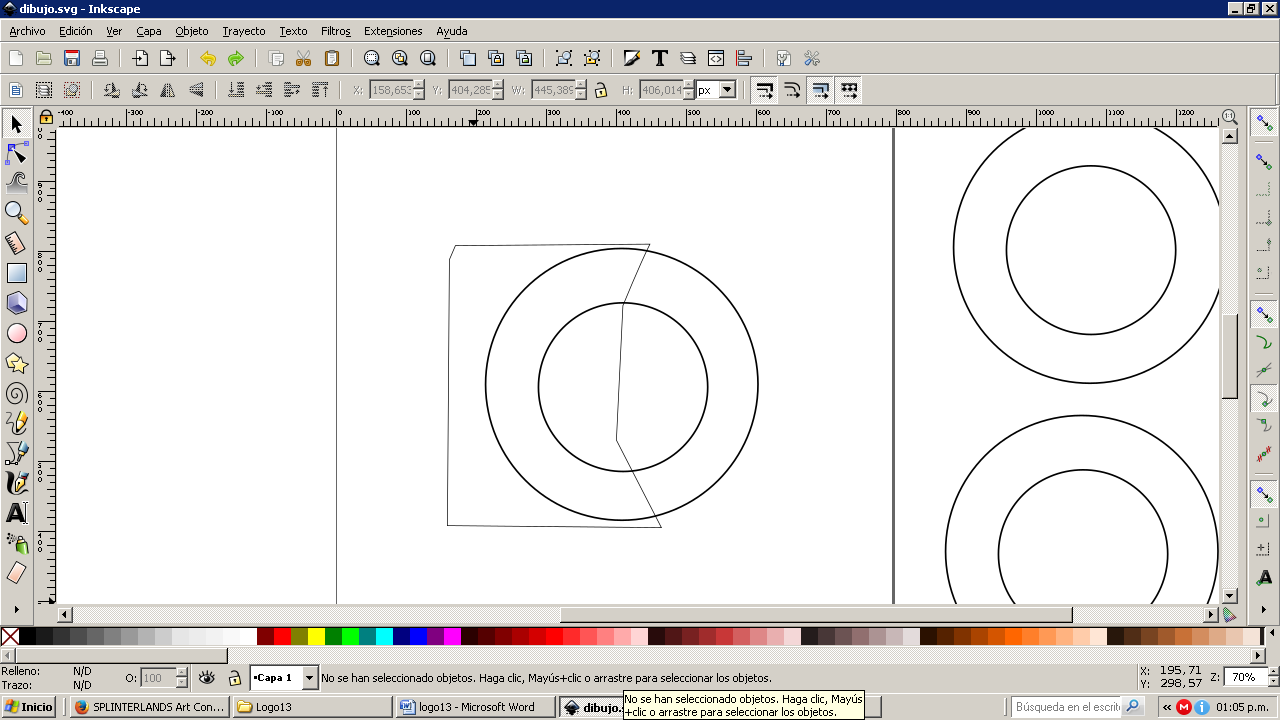Select the Eraser tool
The image size is (1280, 720).
[16, 573]
